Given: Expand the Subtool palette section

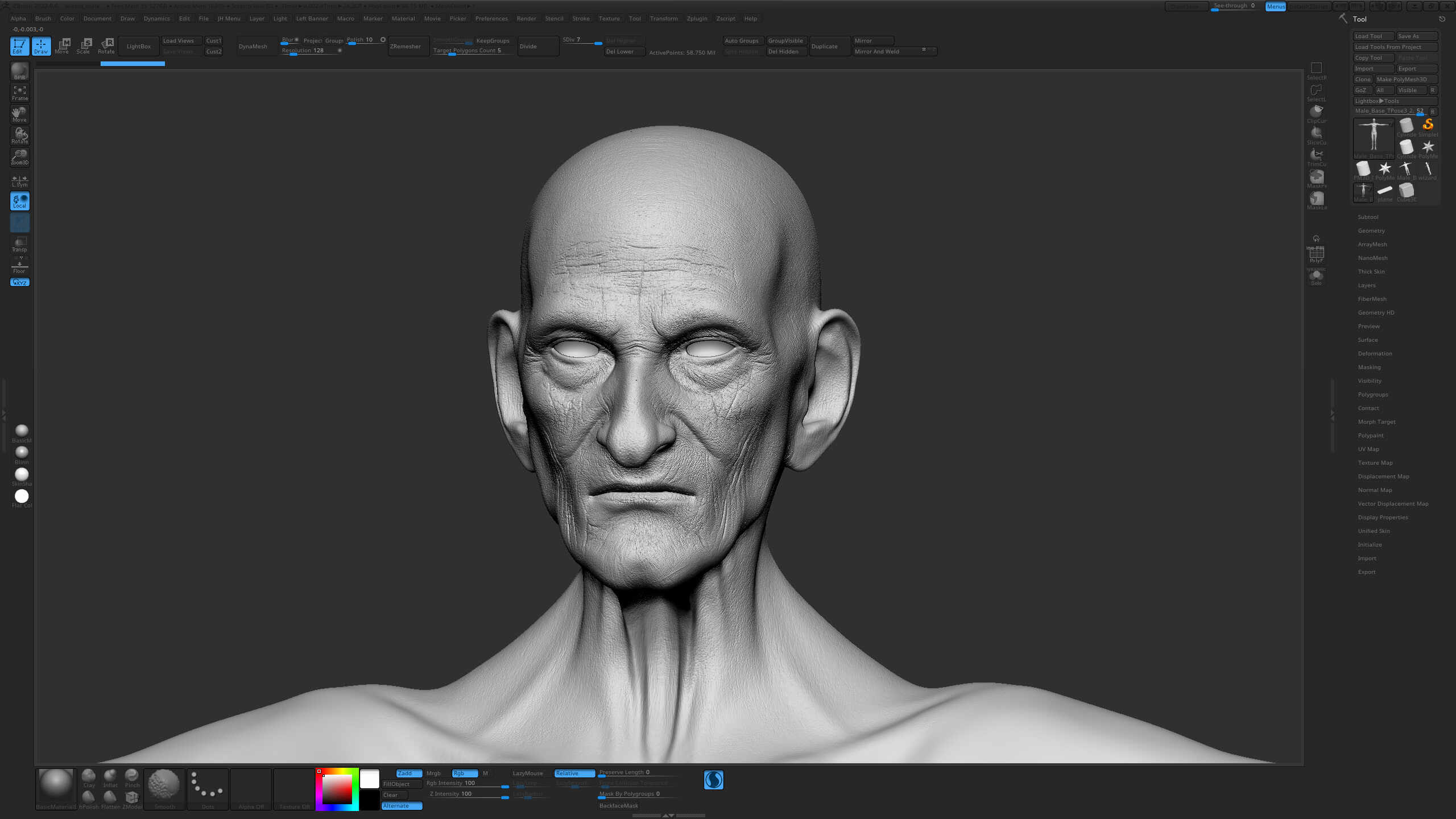Looking at the screenshot, I should pos(1368,217).
